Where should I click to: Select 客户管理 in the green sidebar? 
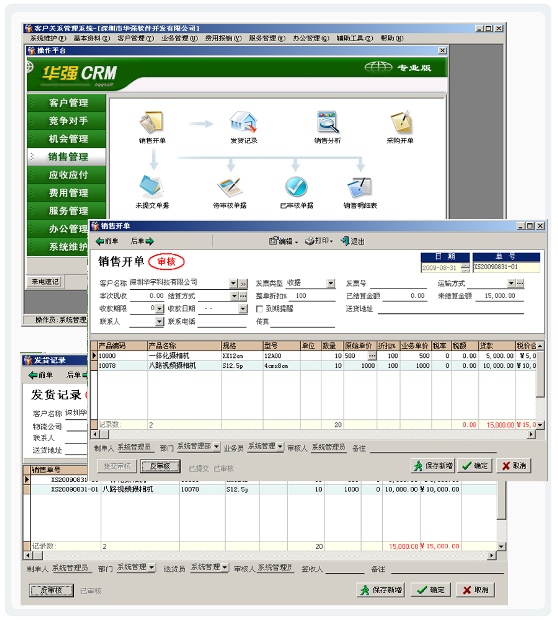click(66, 103)
